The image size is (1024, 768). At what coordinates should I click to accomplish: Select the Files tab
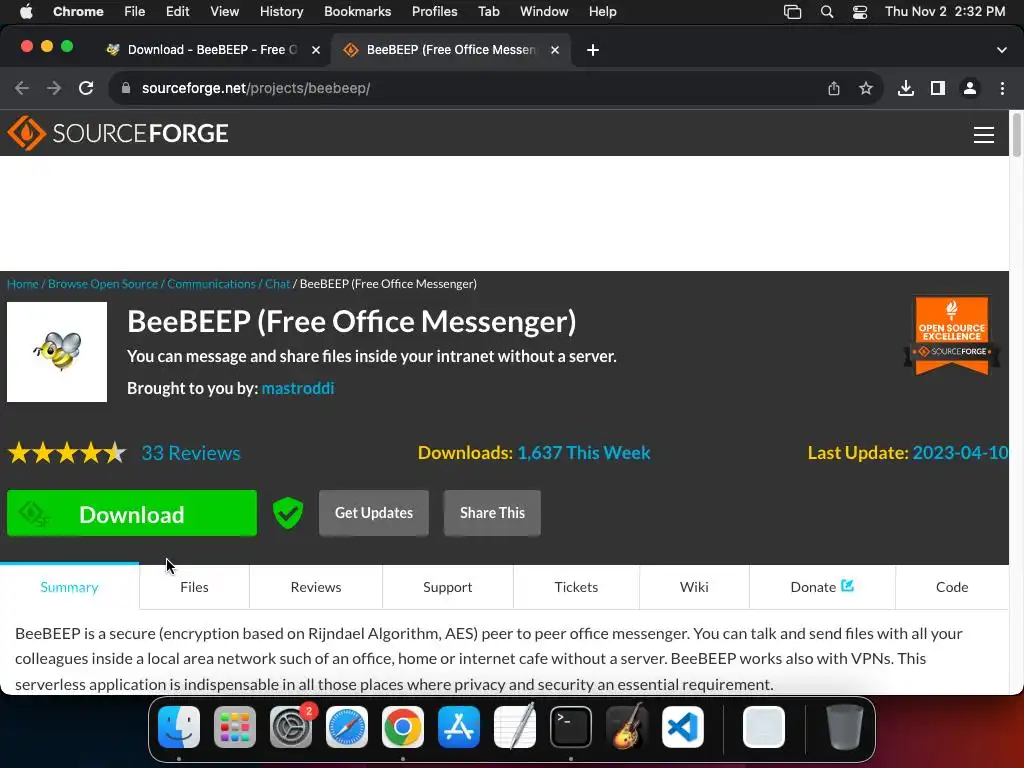click(194, 587)
